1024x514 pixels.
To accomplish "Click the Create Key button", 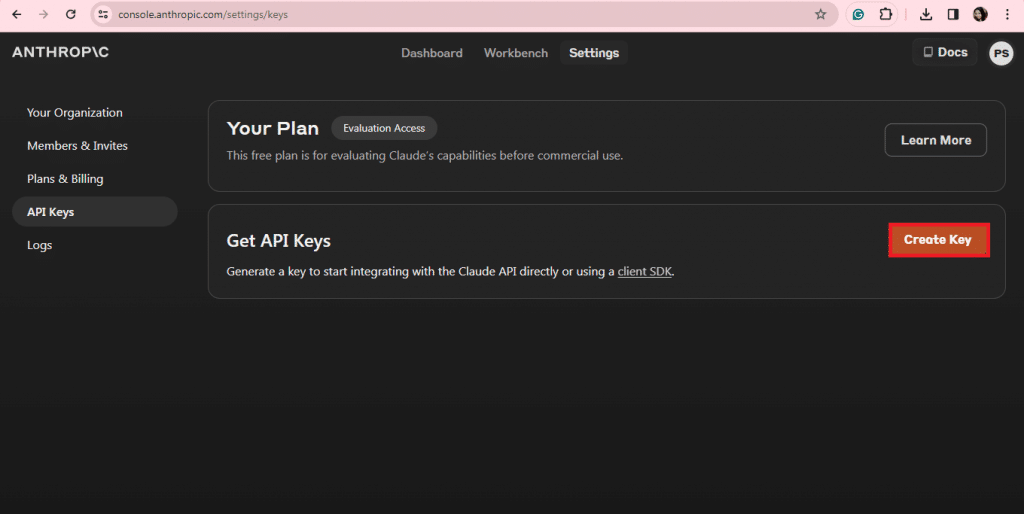I will 938,240.
